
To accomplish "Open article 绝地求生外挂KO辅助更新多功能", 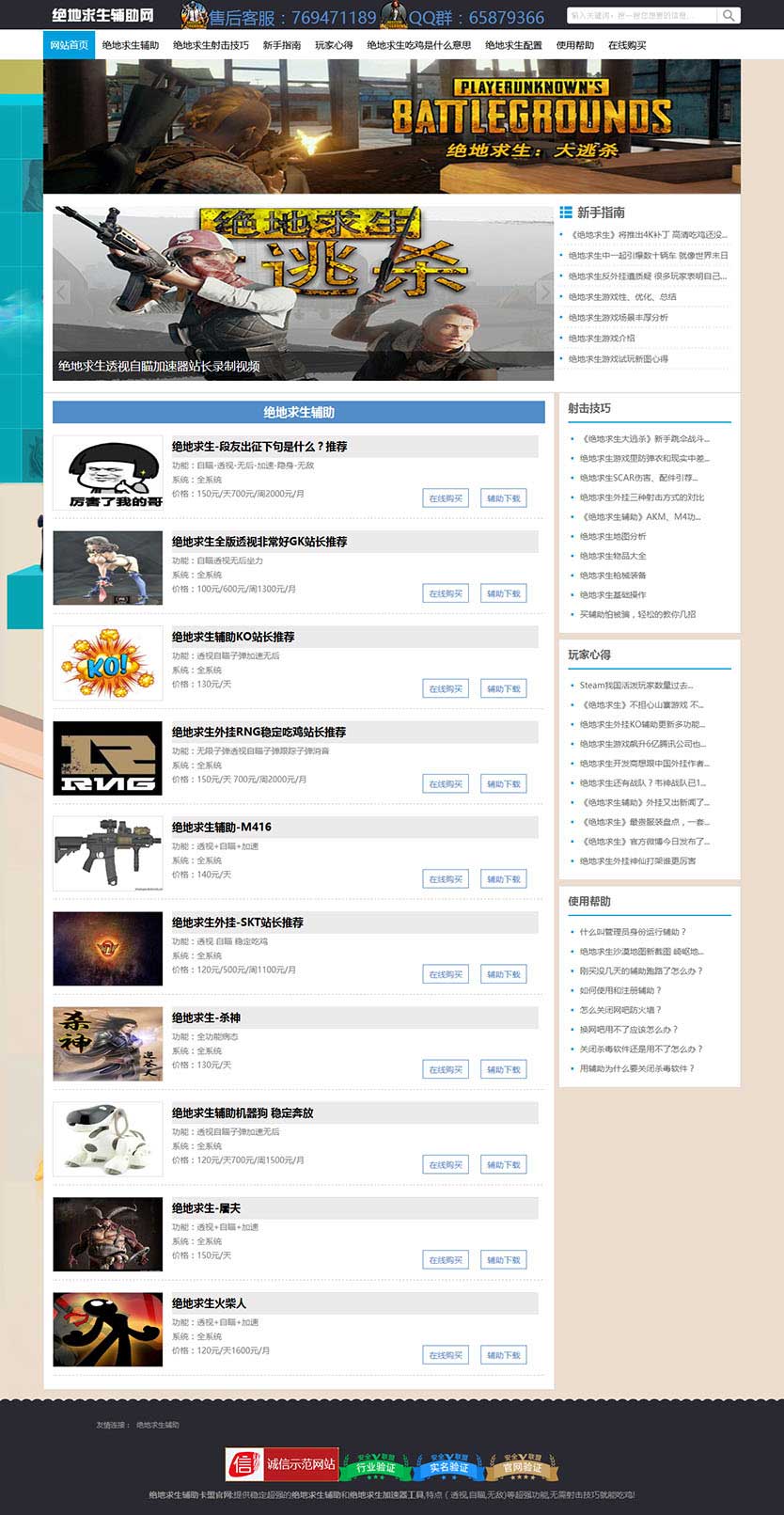I will click(x=642, y=724).
